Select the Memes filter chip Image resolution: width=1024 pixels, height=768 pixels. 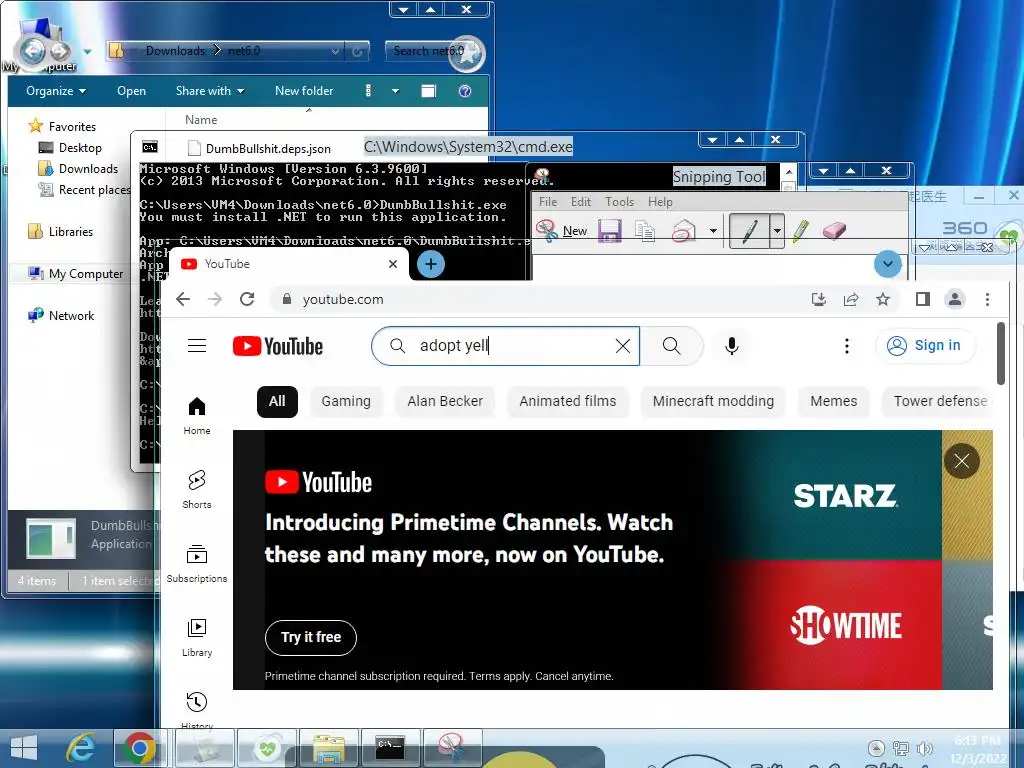click(833, 401)
